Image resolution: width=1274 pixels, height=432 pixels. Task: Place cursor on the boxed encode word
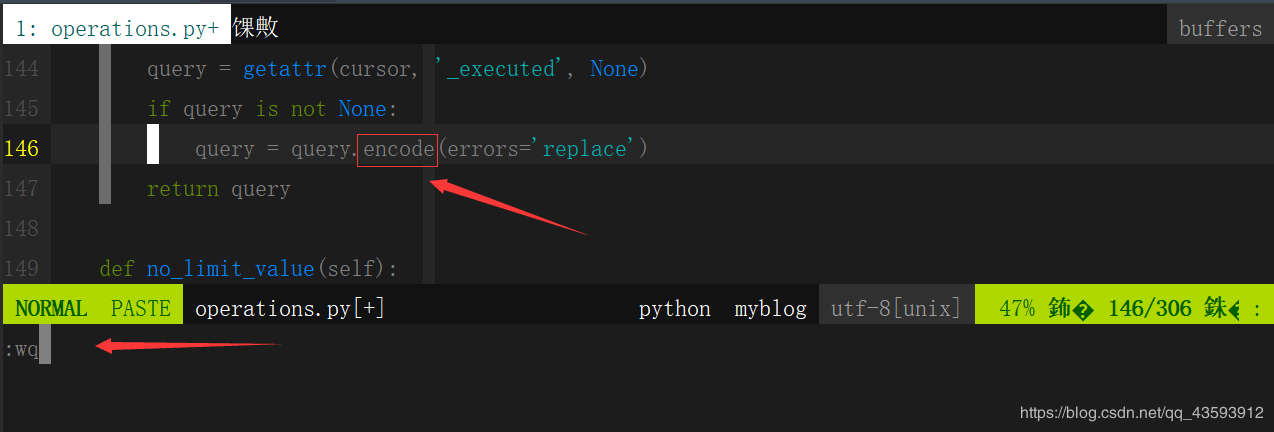click(x=398, y=149)
